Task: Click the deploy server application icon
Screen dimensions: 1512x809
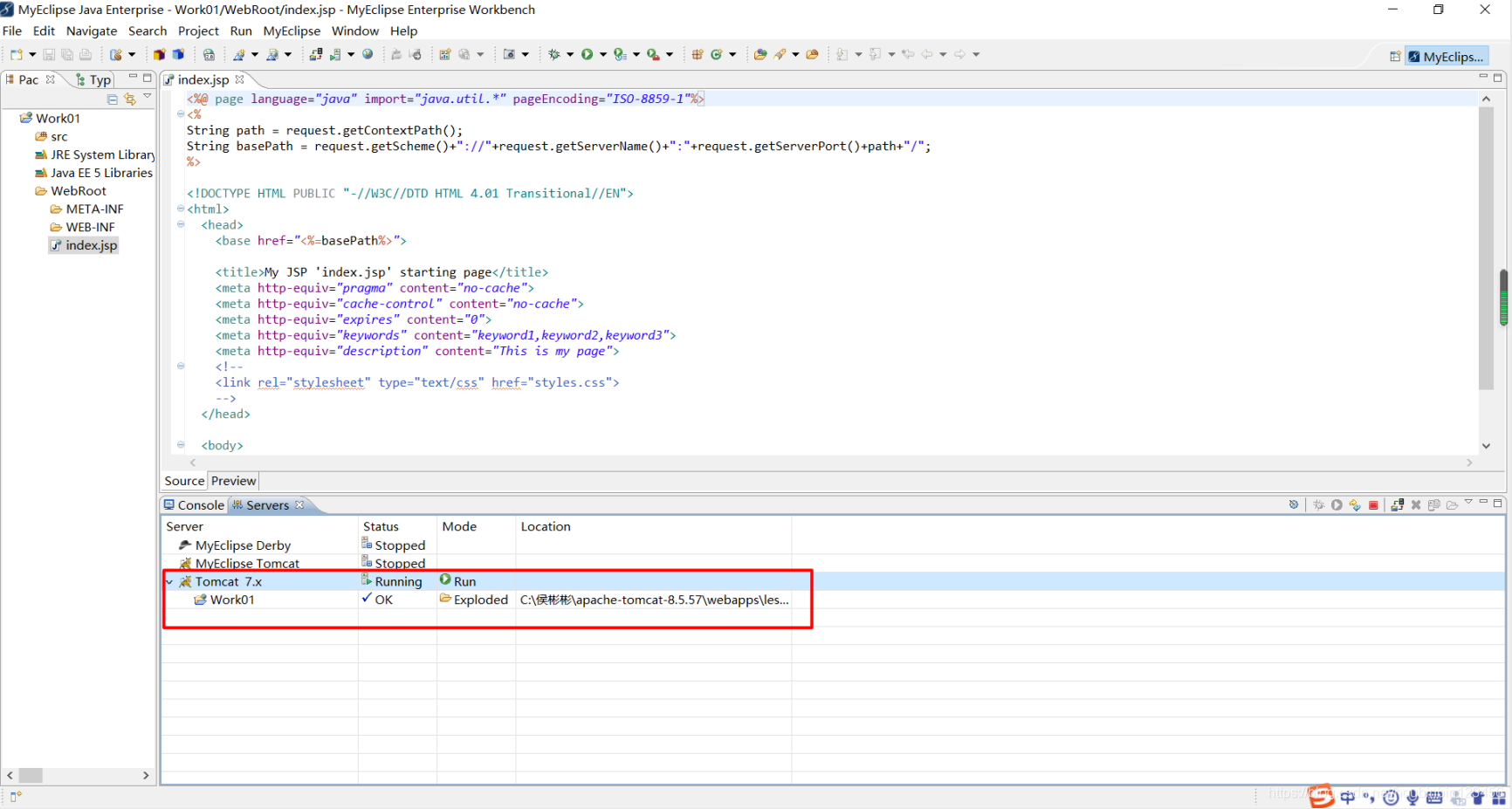Action: pyautogui.click(x=316, y=54)
